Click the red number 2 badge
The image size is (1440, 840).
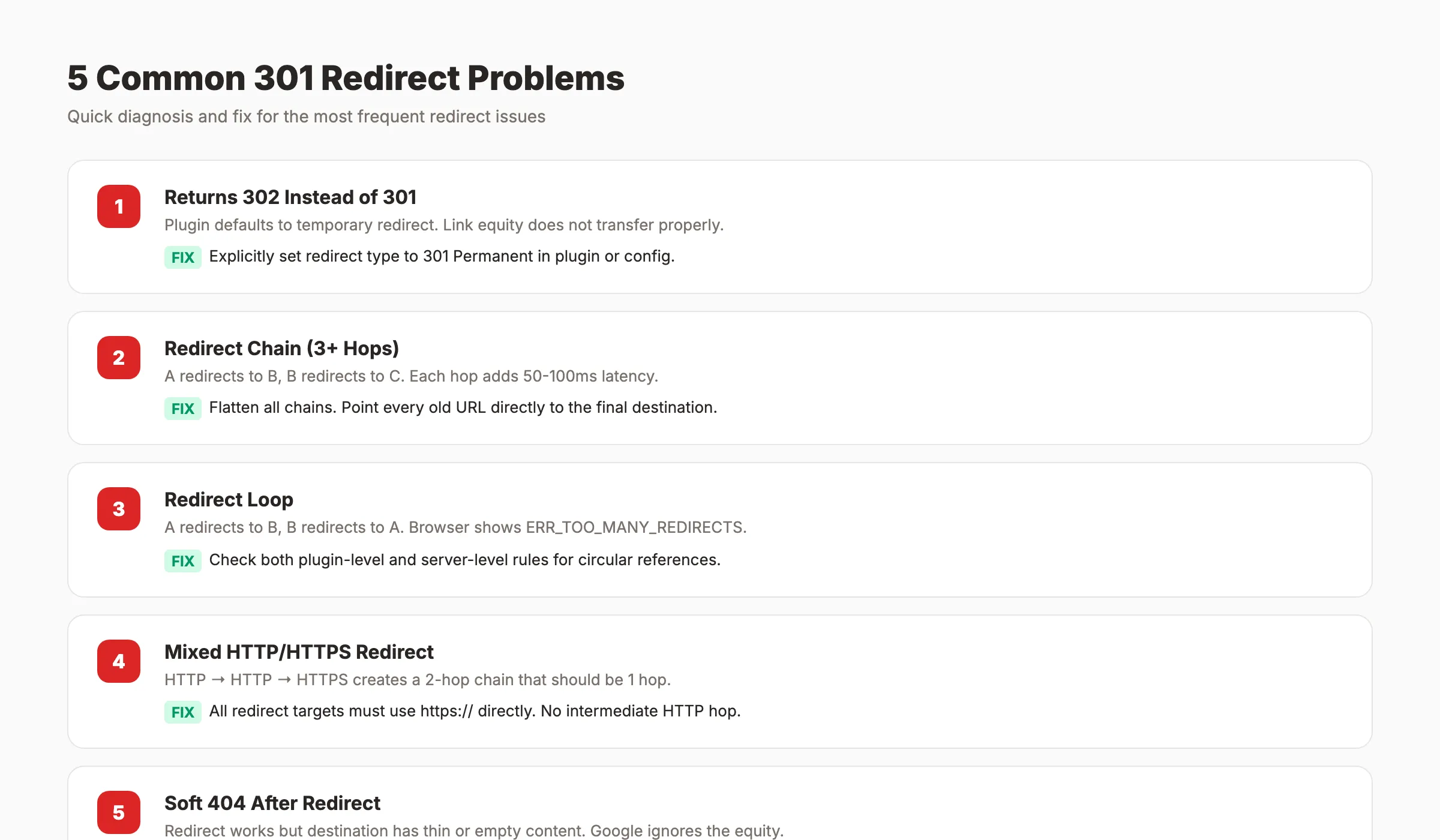[119, 358]
